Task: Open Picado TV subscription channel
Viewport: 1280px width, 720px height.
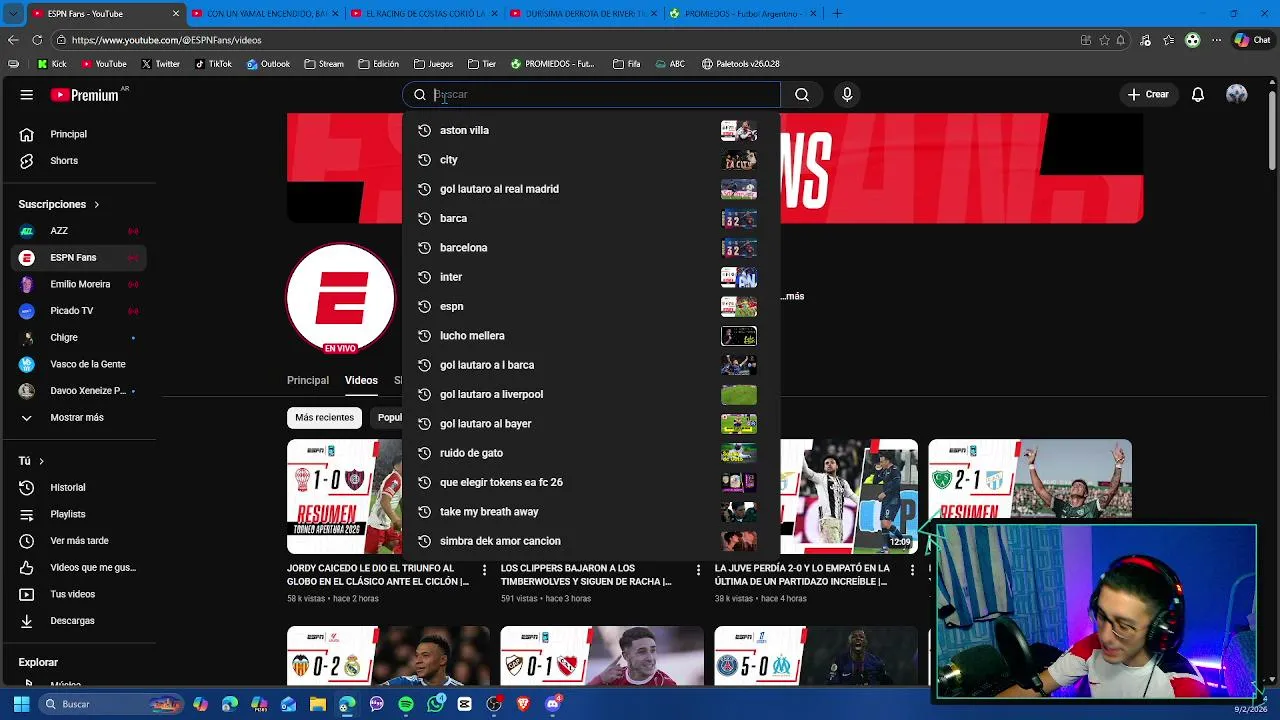Action: [x=78, y=311]
